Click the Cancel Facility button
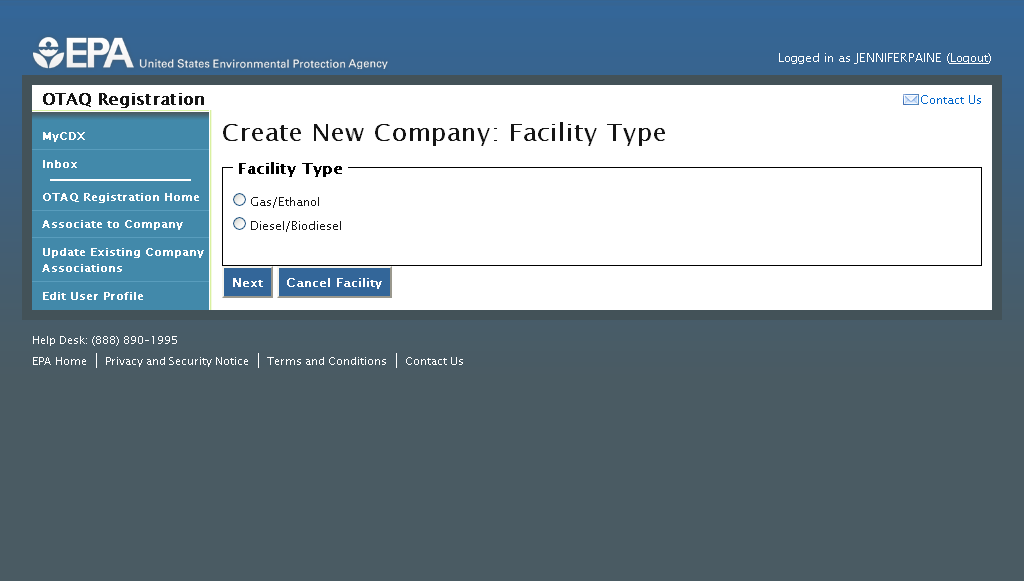Image resolution: width=1024 pixels, height=581 pixels. coord(334,283)
